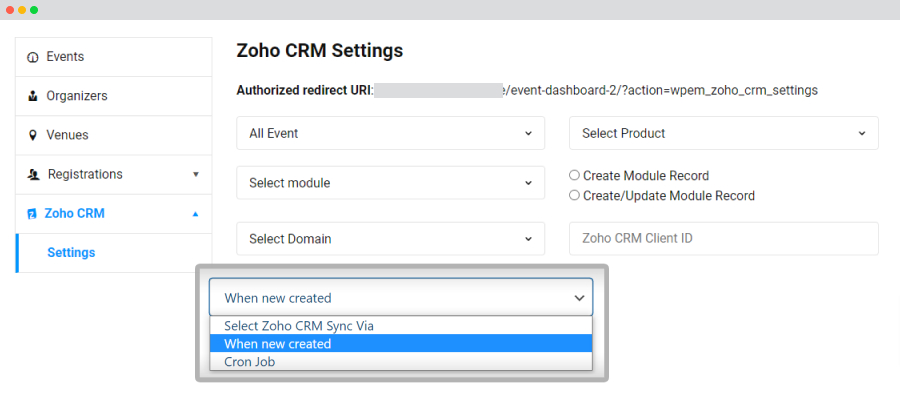The image size is (900, 420).
Task: Pick the 'When new created' list option
Action: 278,344
